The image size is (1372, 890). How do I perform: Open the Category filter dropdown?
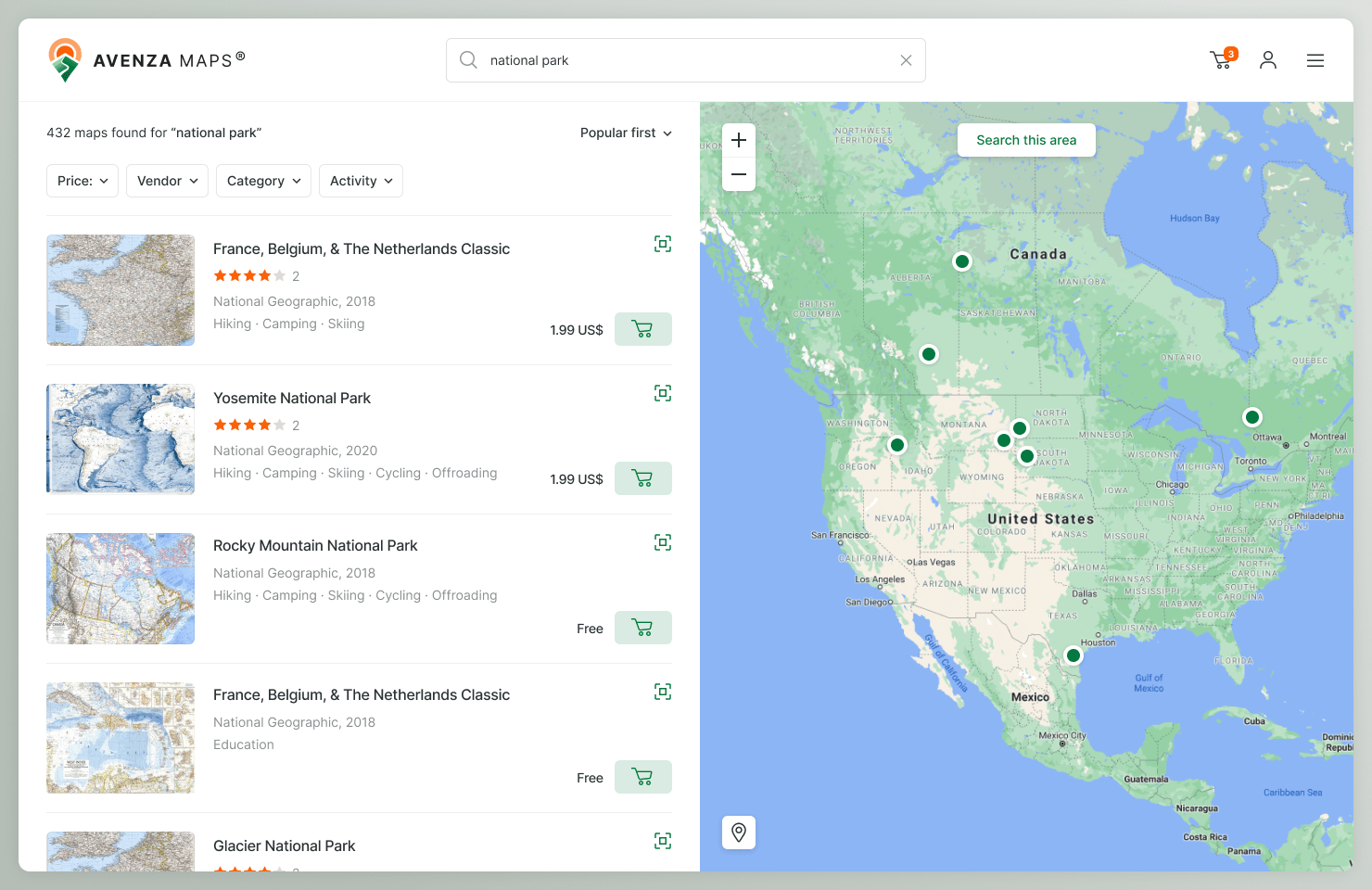pos(263,181)
